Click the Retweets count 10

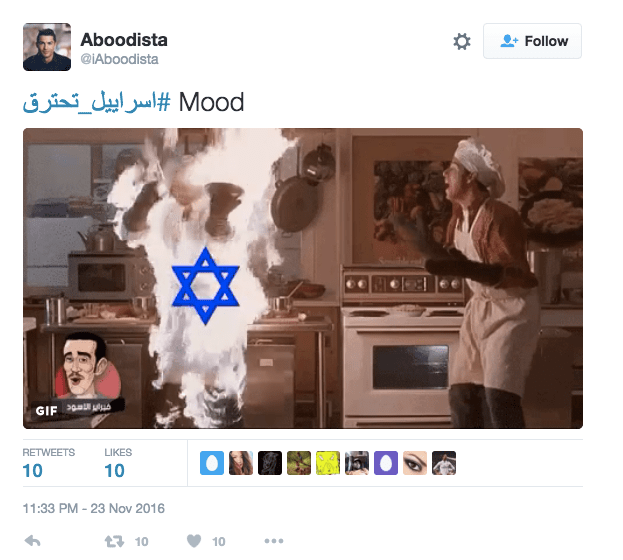pyautogui.click(x=33, y=471)
